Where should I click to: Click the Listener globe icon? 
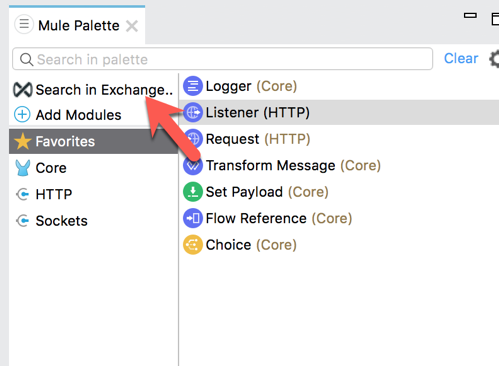click(x=193, y=112)
